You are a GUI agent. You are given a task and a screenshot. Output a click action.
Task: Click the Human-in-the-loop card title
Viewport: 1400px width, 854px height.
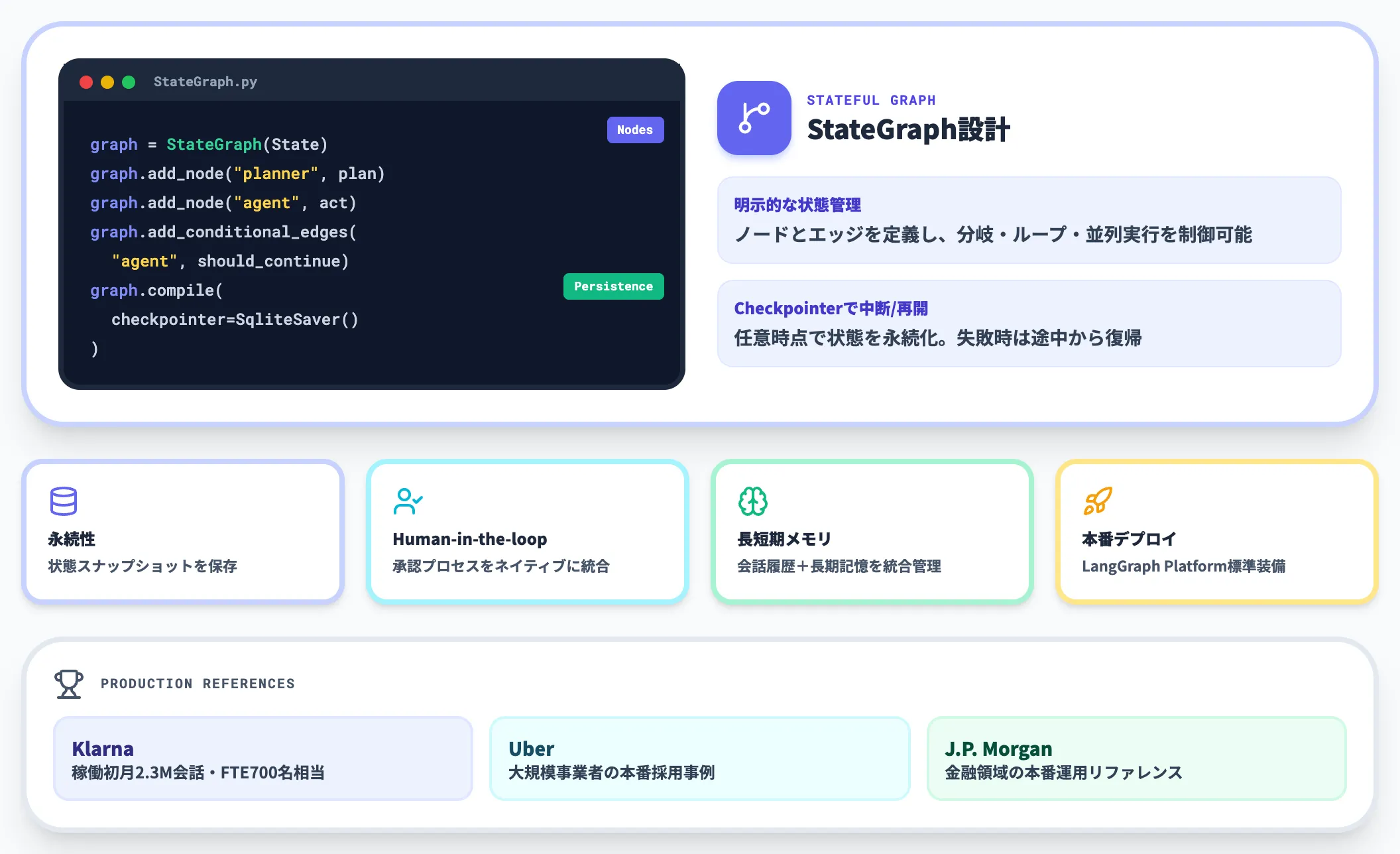coord(470,539)
